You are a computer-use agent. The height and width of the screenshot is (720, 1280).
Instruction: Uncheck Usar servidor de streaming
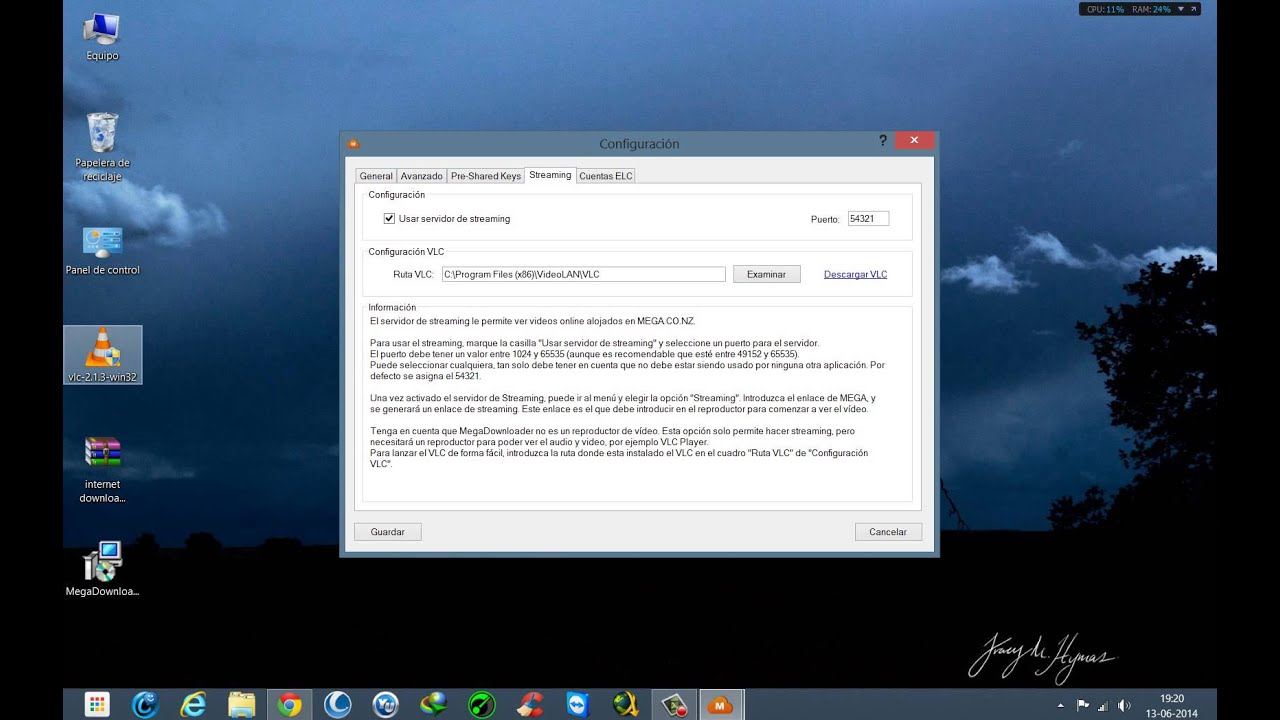coord(390,218)
